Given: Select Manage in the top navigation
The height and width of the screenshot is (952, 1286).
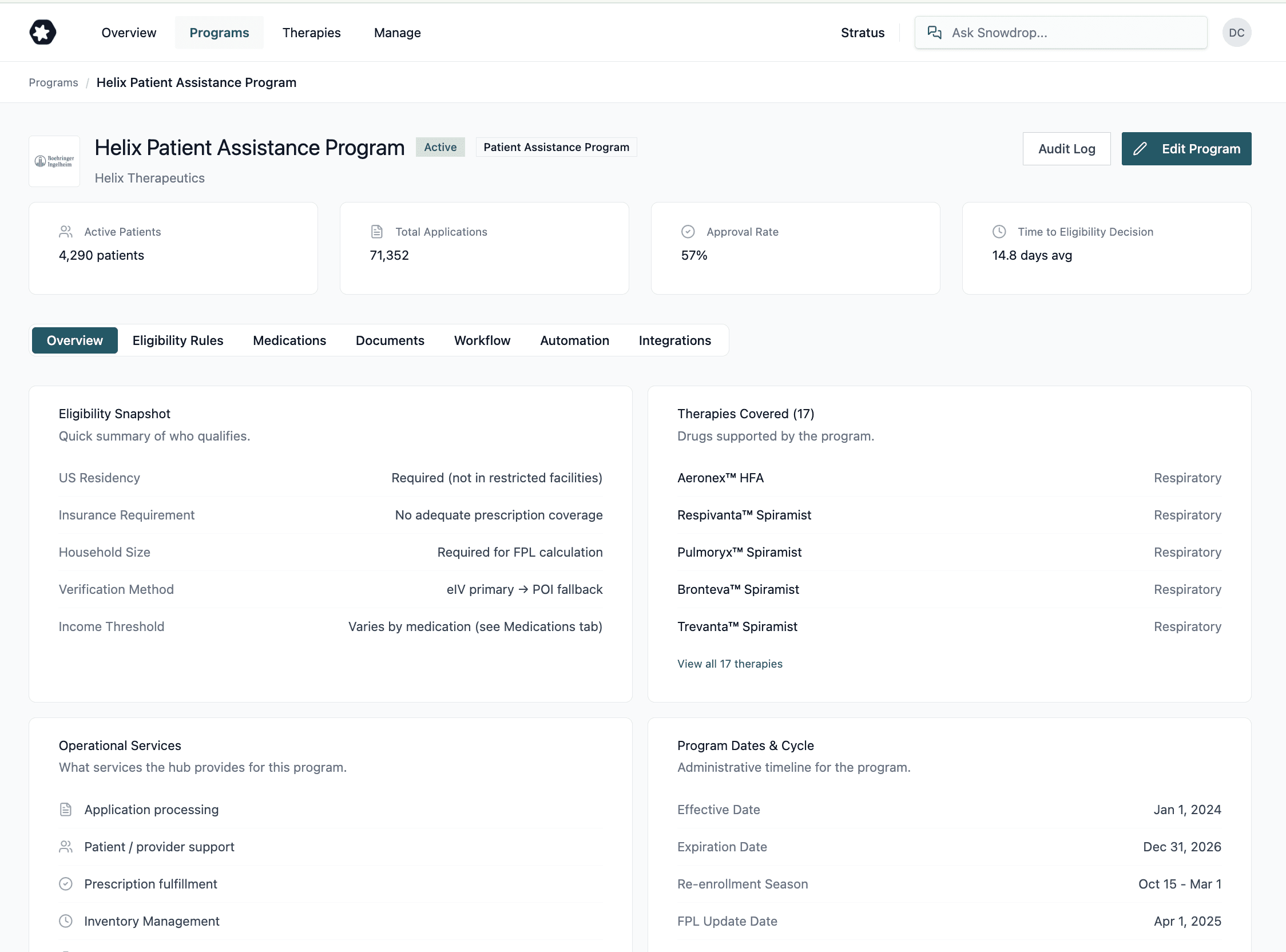Looking at the screenshot, I should pyautogui.click(x=396, y=32).
